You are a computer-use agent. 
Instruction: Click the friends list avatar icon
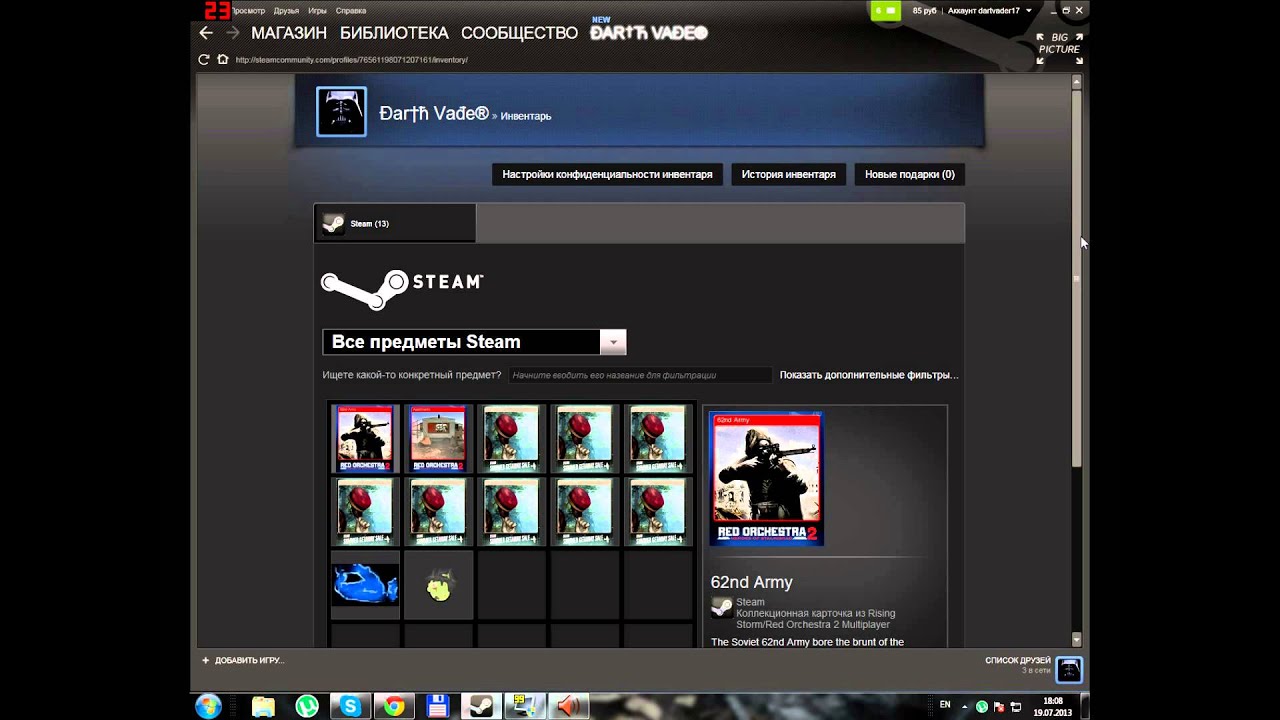click(x=1069, y=669)
